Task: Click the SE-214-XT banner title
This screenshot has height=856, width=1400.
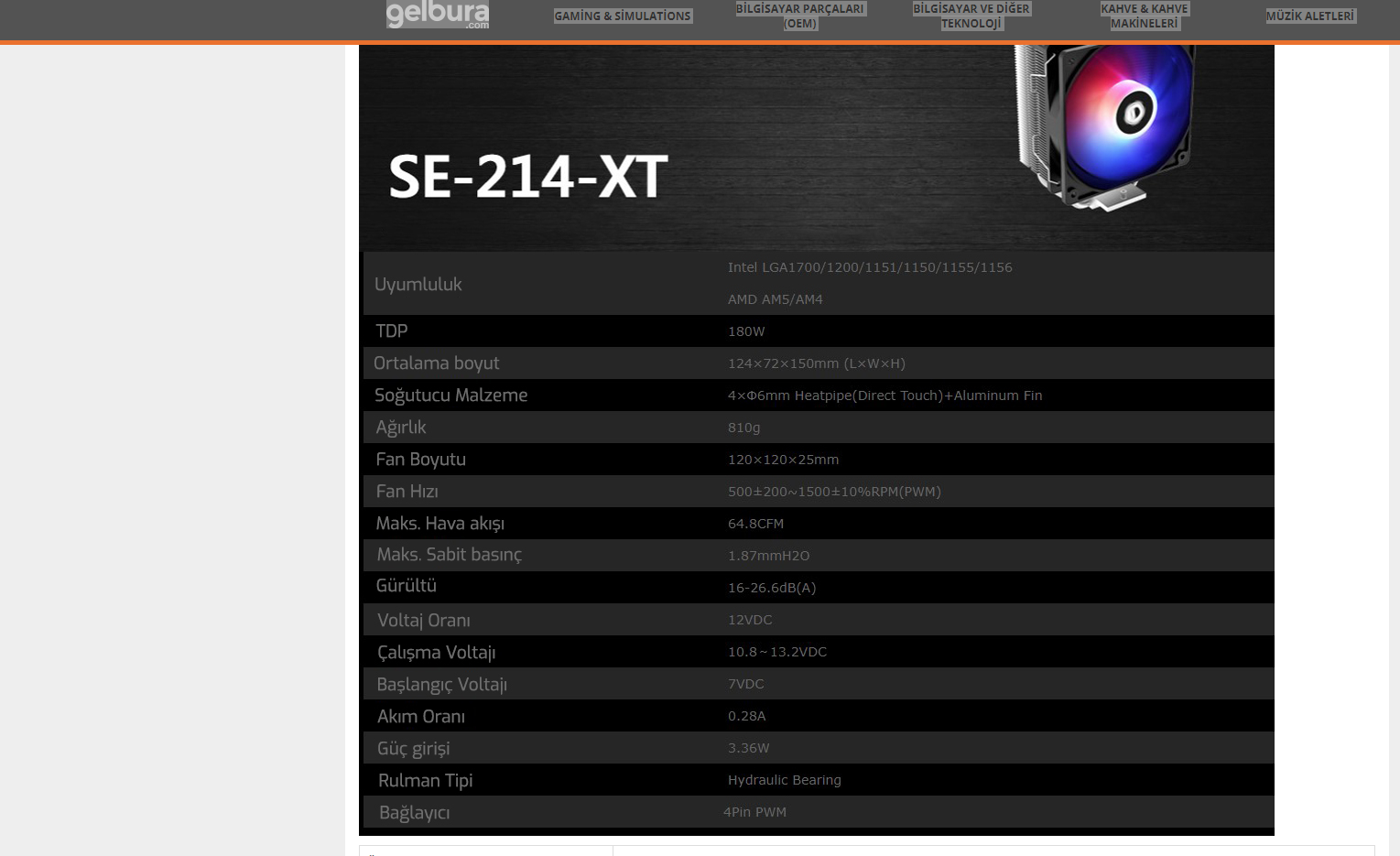Action: coord(528,177)
